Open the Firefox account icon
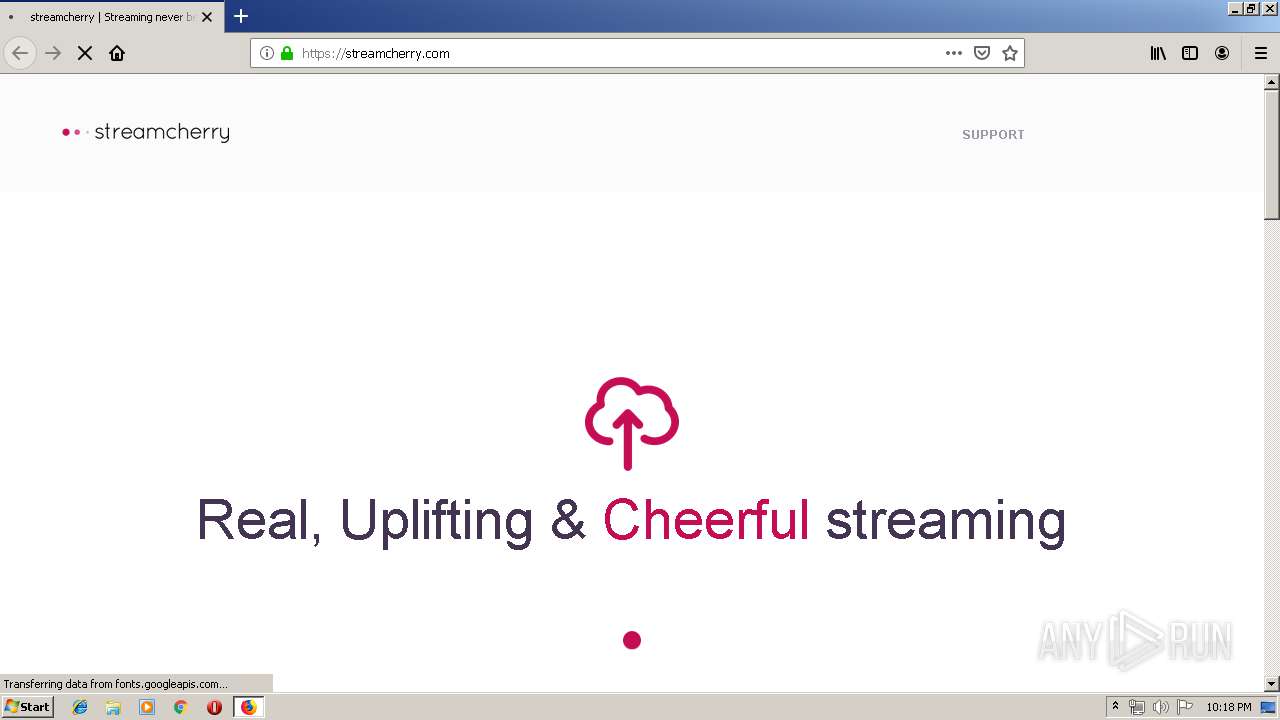This screenshot has height=720, width=1280. coord(1222,53)
